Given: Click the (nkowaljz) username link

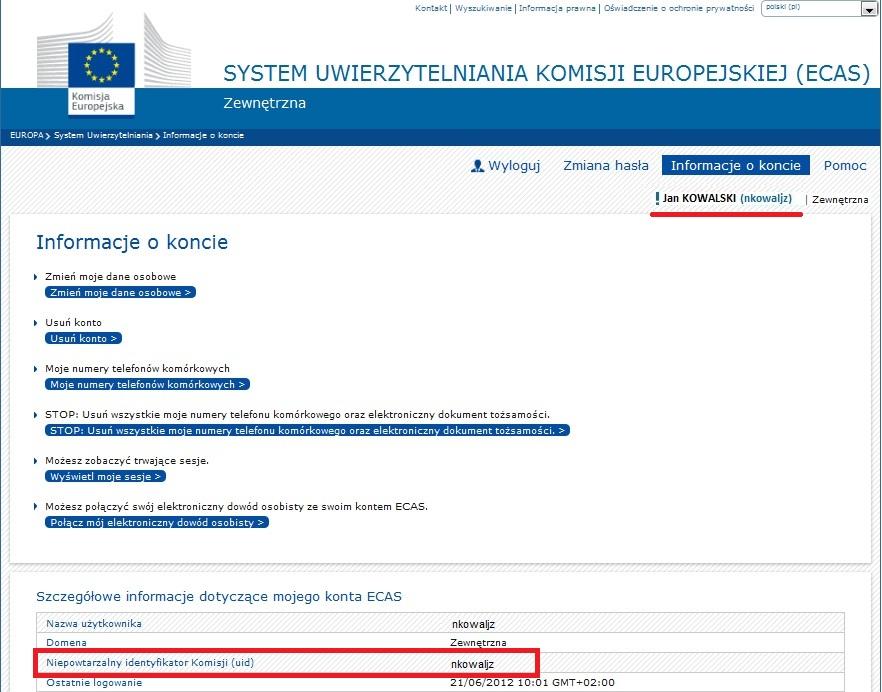Looking at the screenshot, I should (766, 198).
